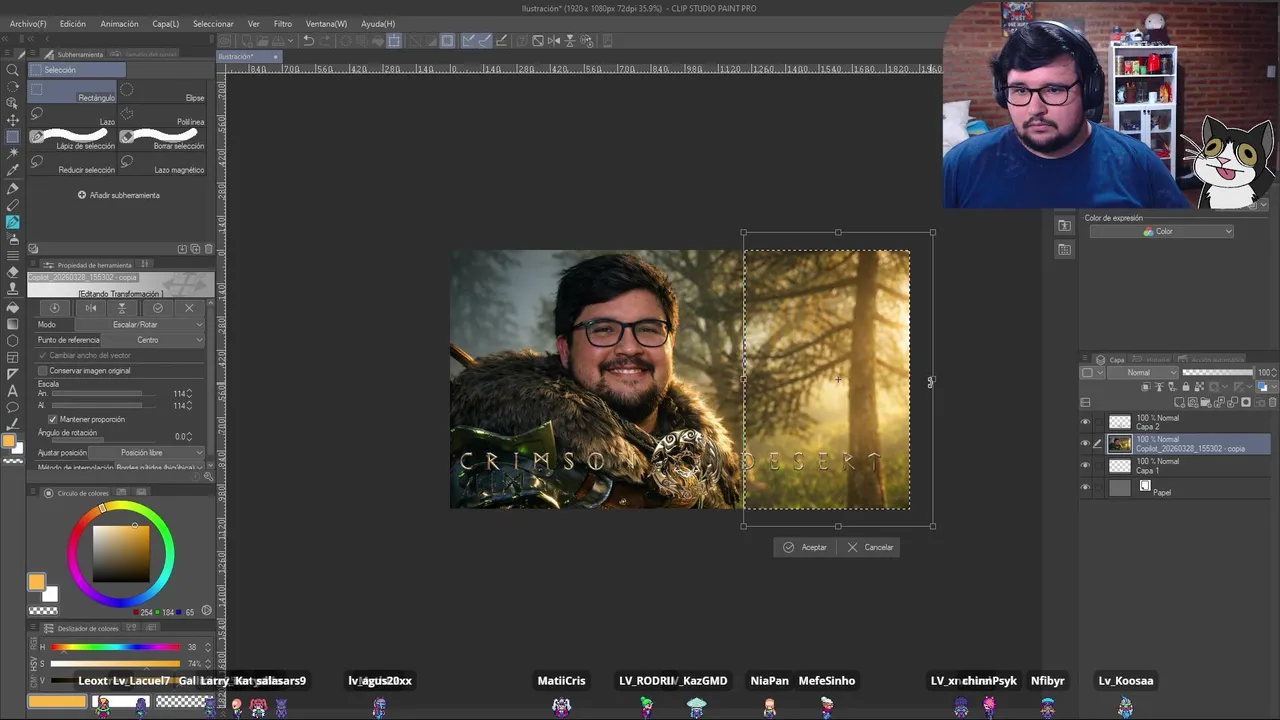
Task: Open Punto de referencia Centro dropdown
Action: [155, 340]
